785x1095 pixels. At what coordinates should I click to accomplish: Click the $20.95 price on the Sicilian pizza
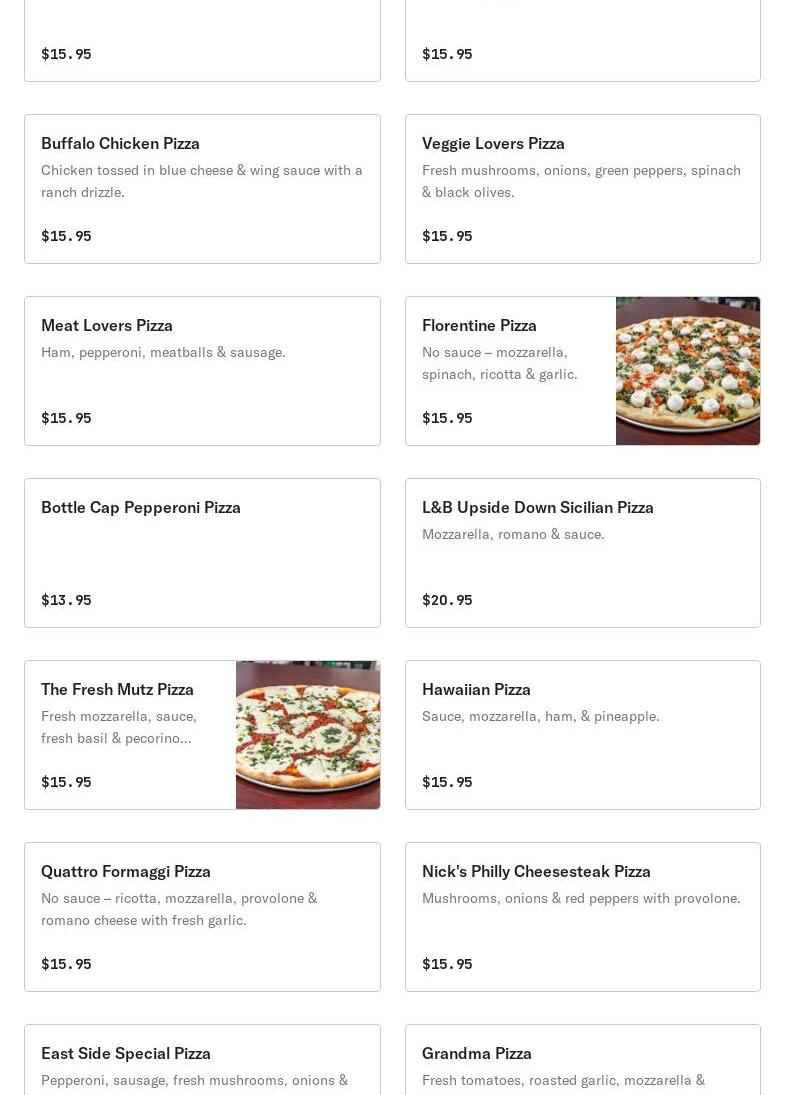pos(447,600)
